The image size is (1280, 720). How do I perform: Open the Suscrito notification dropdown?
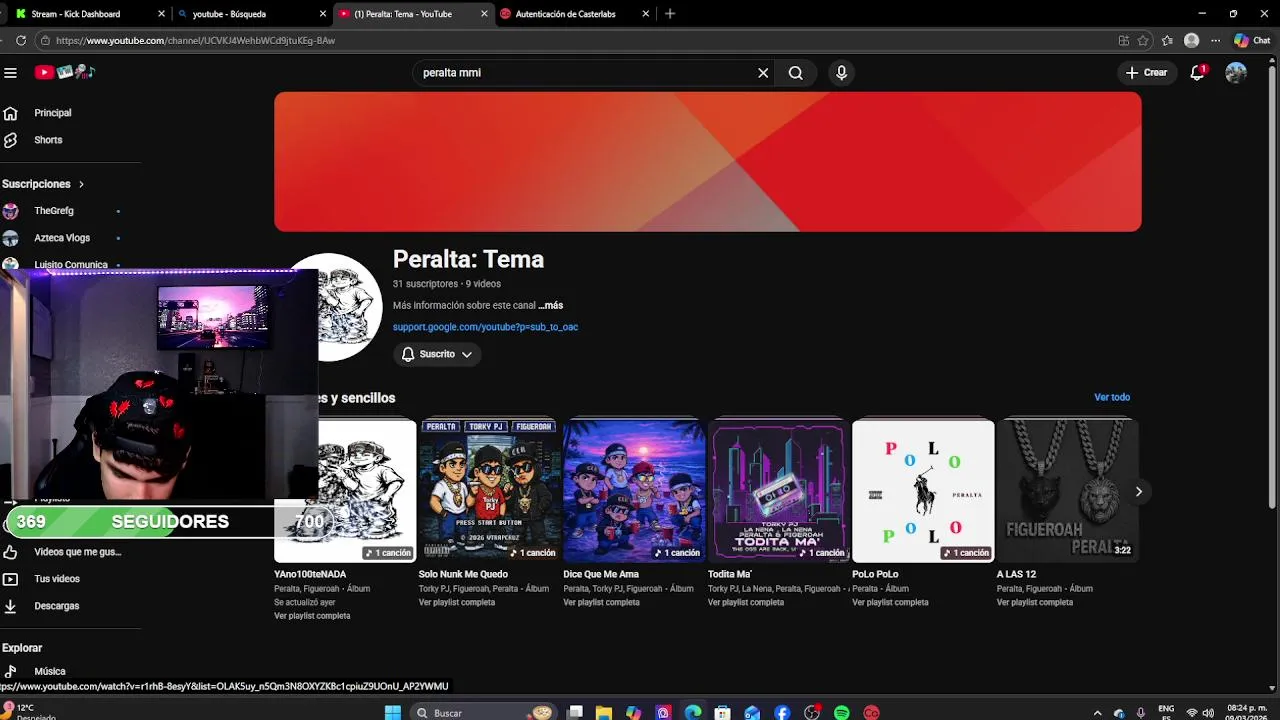point(437,354)
